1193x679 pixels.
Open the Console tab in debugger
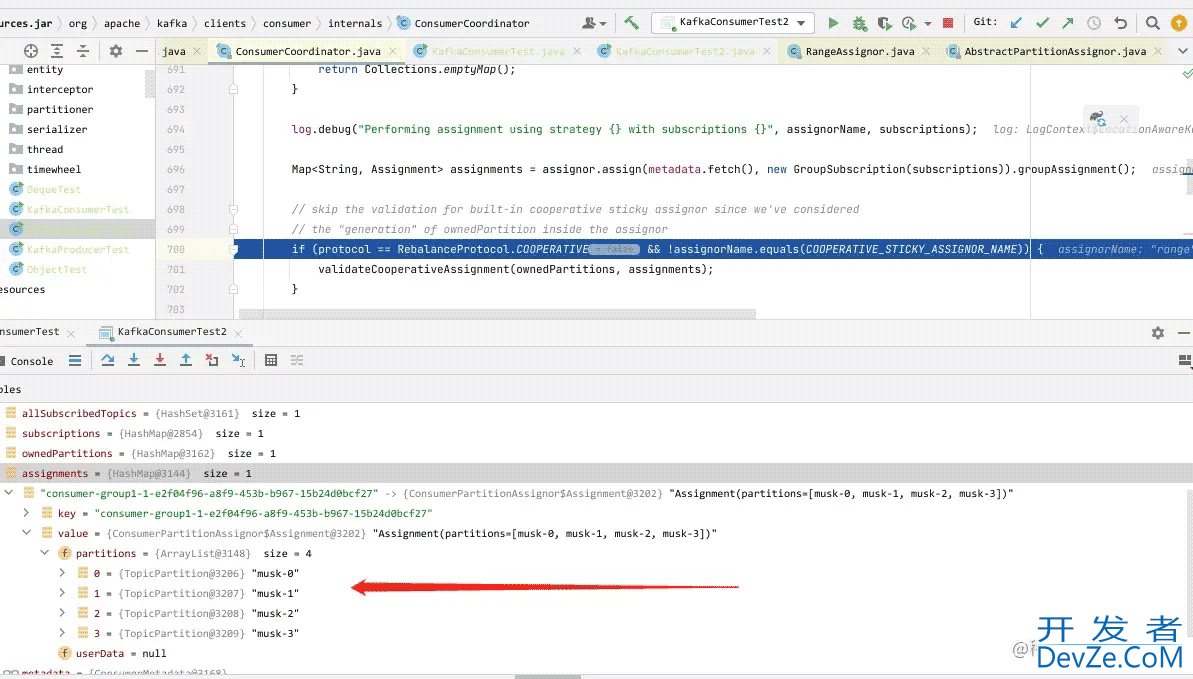pos(32,361)
